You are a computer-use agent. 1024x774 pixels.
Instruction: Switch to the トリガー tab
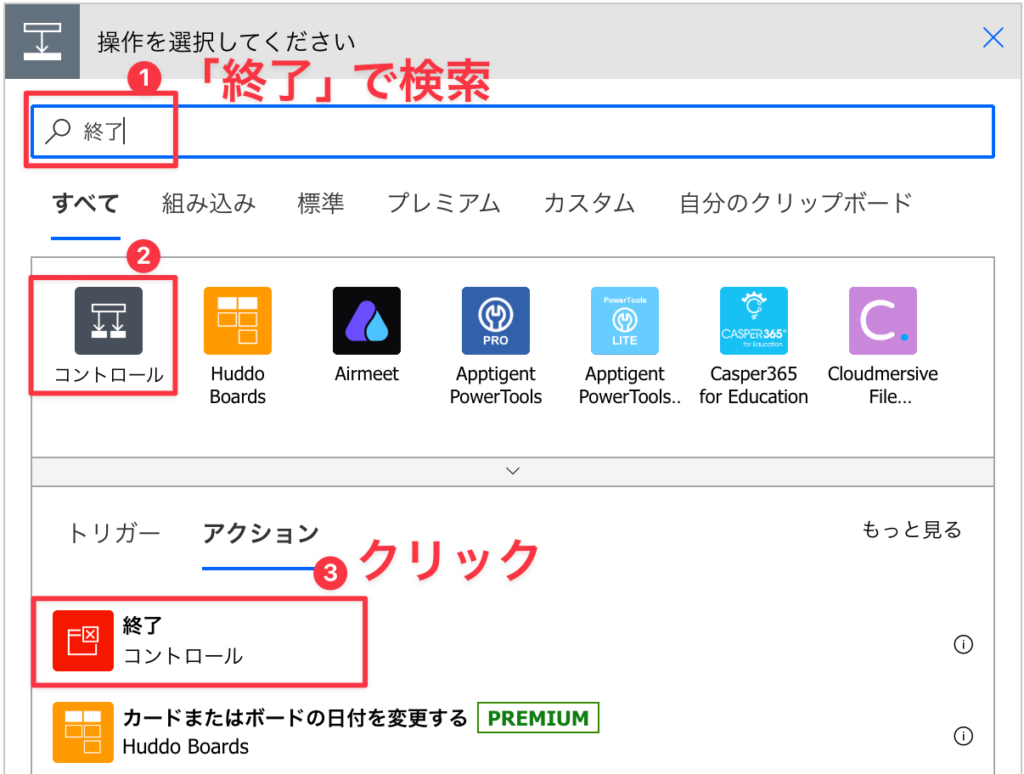114,534
